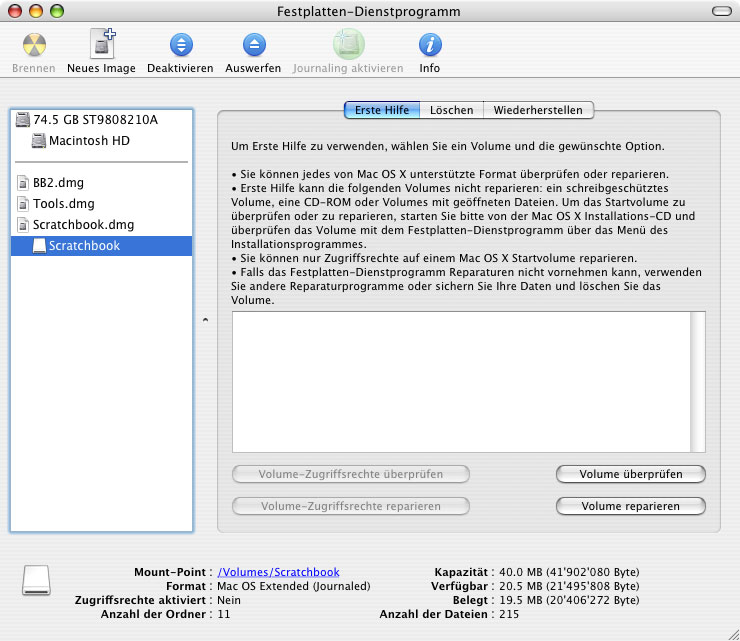Viewport: 740px width, 641px height.
Task: Click the splitter handle between sidebar and panel
Action: 205,320
